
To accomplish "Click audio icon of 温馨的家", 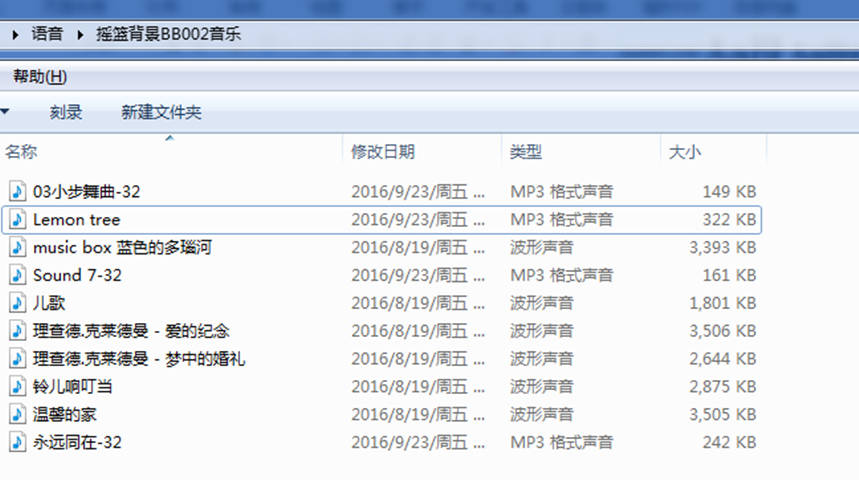I will pyautogui.click(x=18, y=415).
